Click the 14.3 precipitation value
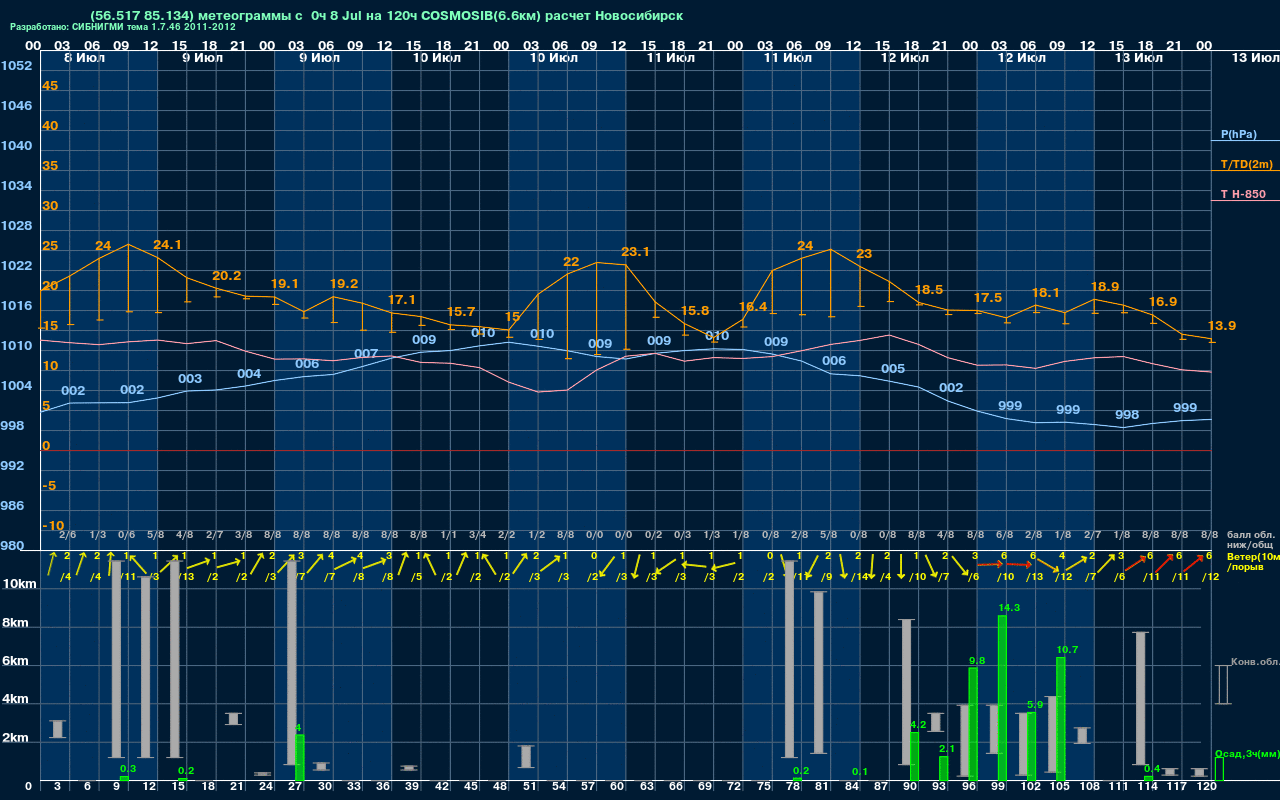Screen dimensions: 1280x800 1009,608
